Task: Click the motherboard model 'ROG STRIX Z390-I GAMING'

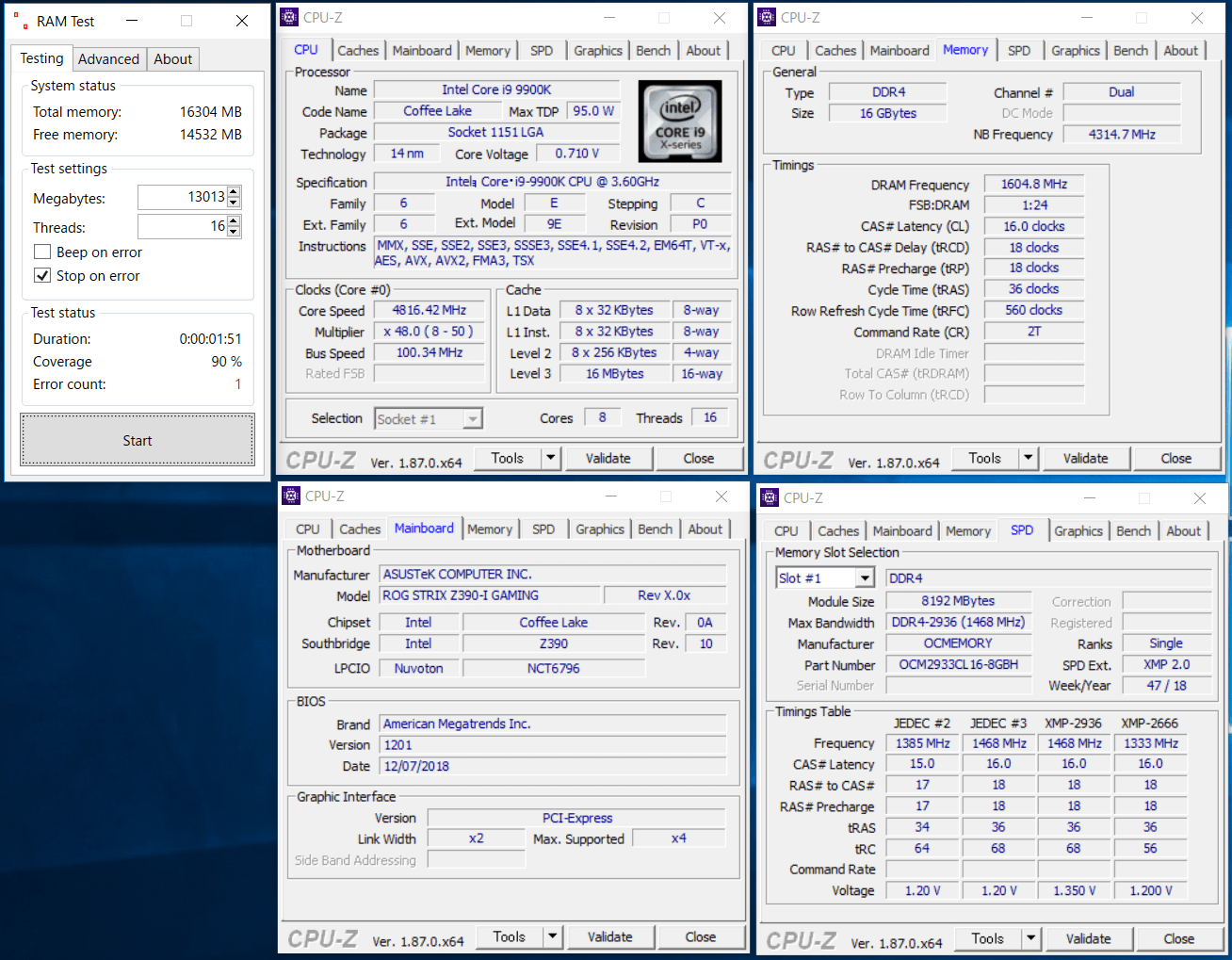Action: 490,595
